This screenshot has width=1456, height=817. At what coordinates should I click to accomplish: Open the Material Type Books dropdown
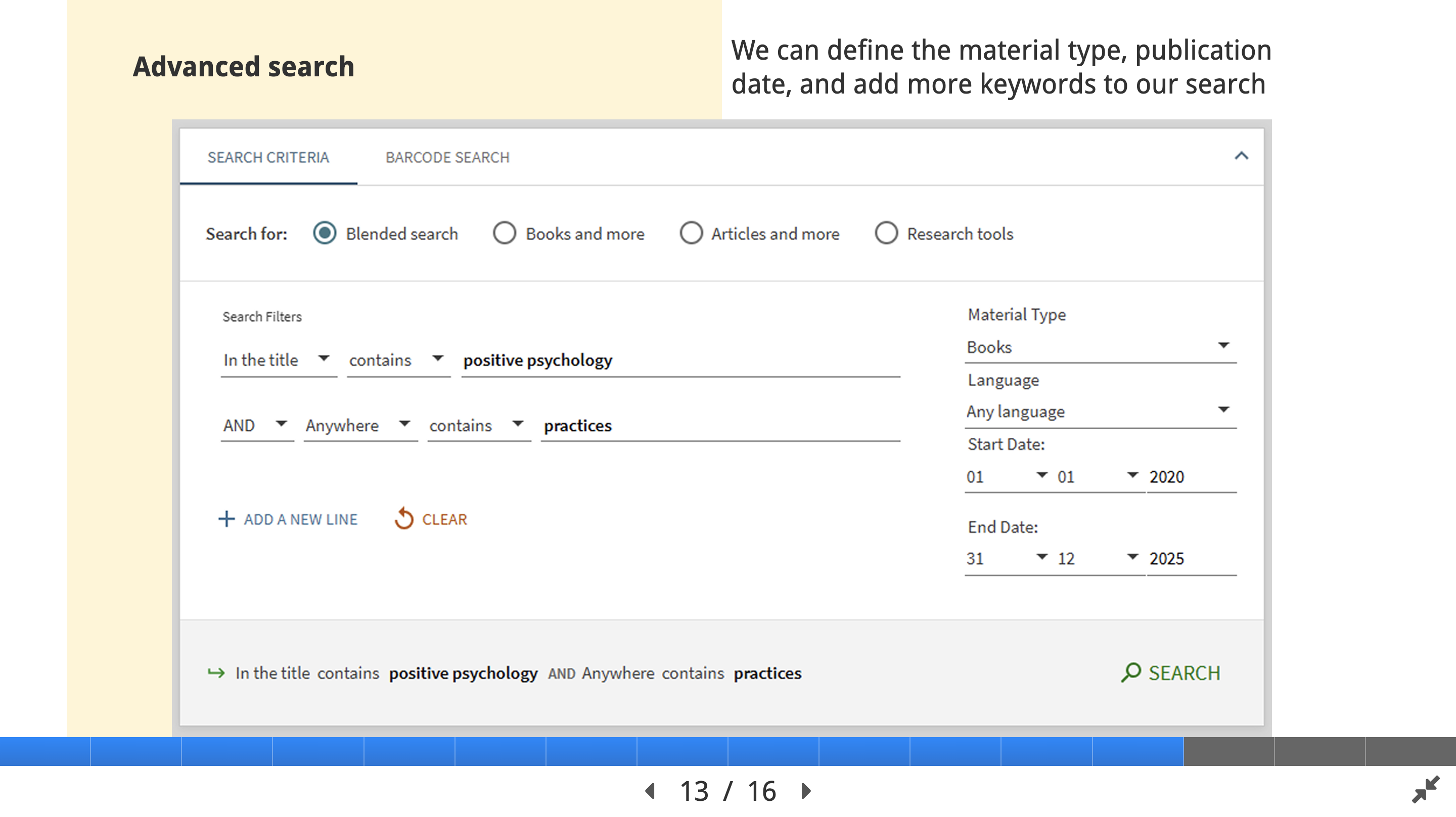tap(1100, 347)
